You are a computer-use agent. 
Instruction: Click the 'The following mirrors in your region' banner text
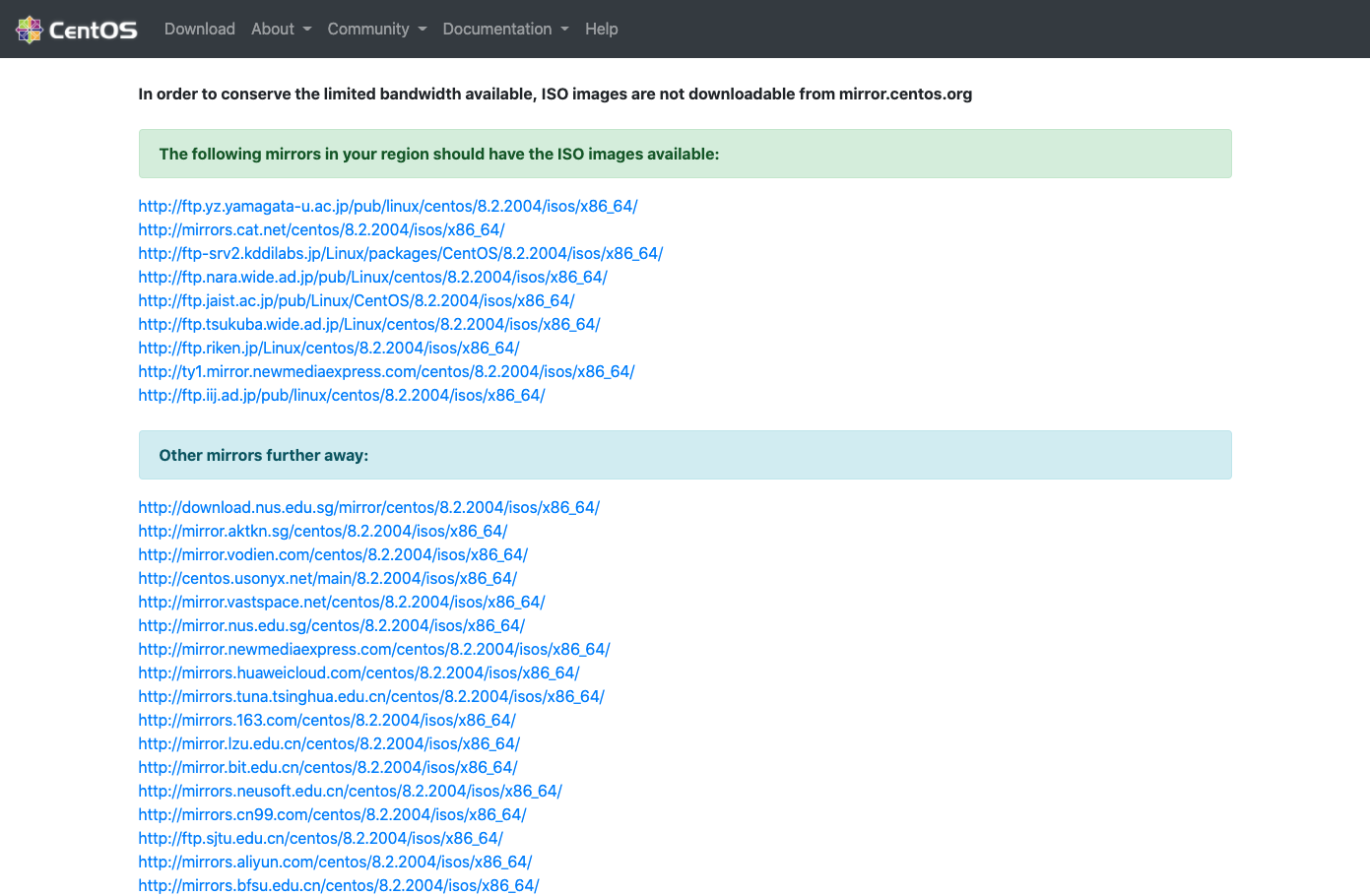pyautogui.click(x=439, y=155)
